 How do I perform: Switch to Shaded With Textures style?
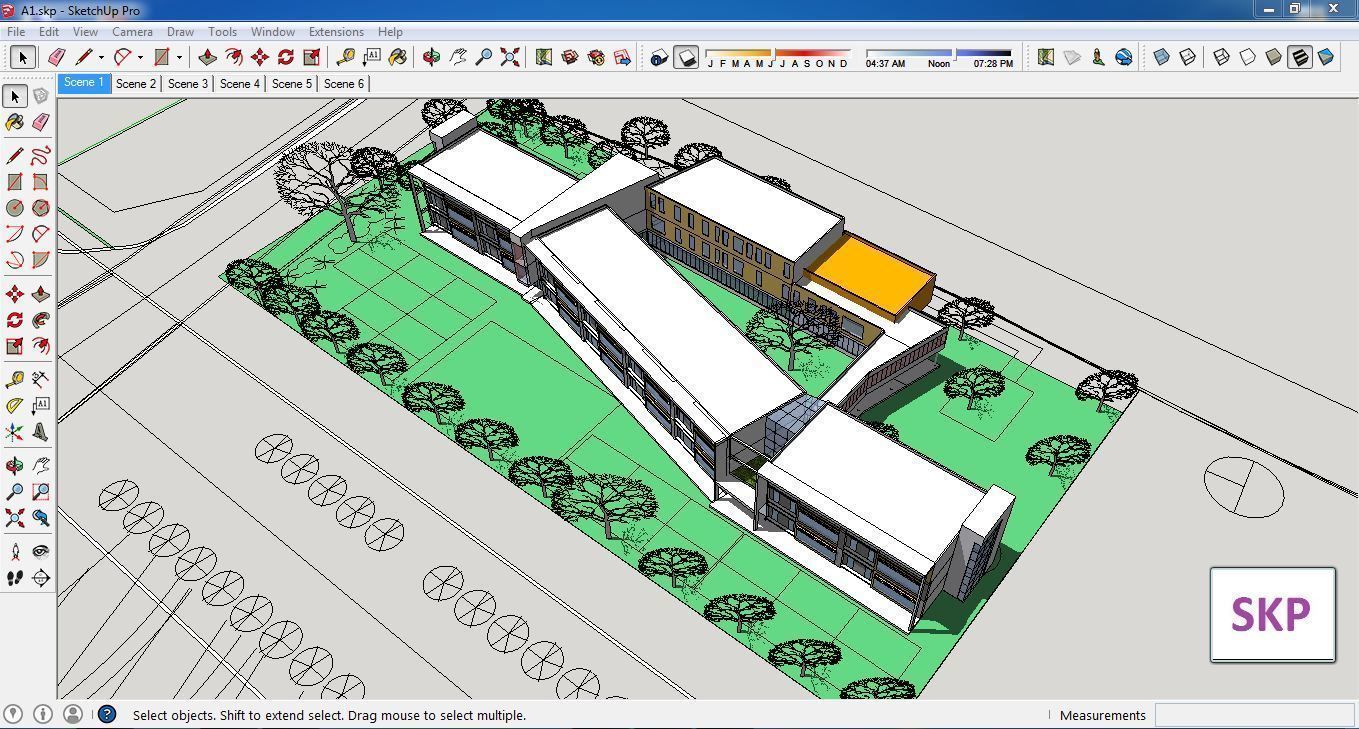pos(1300,57)
